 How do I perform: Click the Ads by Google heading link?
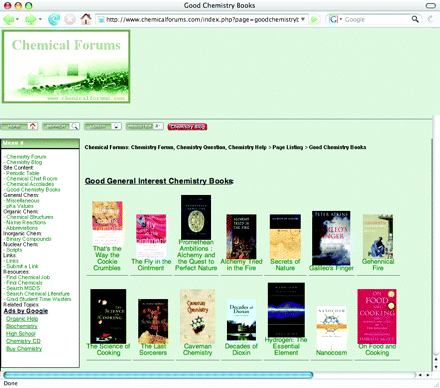pyautogui.click(x=26, y=311)
